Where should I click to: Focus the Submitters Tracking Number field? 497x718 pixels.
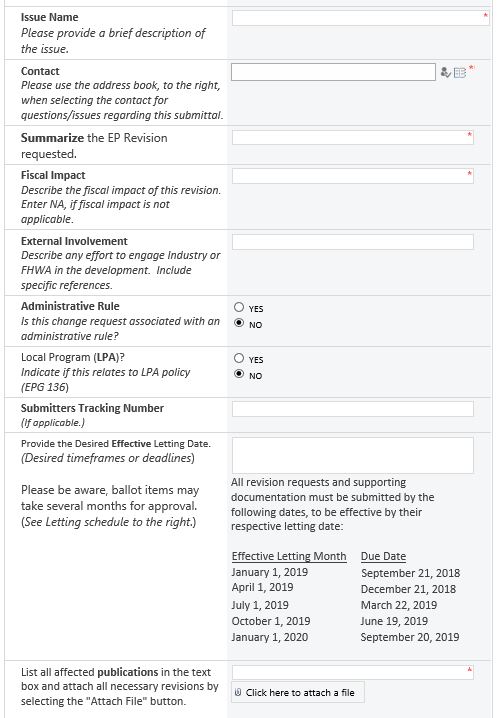coord(353,409)
